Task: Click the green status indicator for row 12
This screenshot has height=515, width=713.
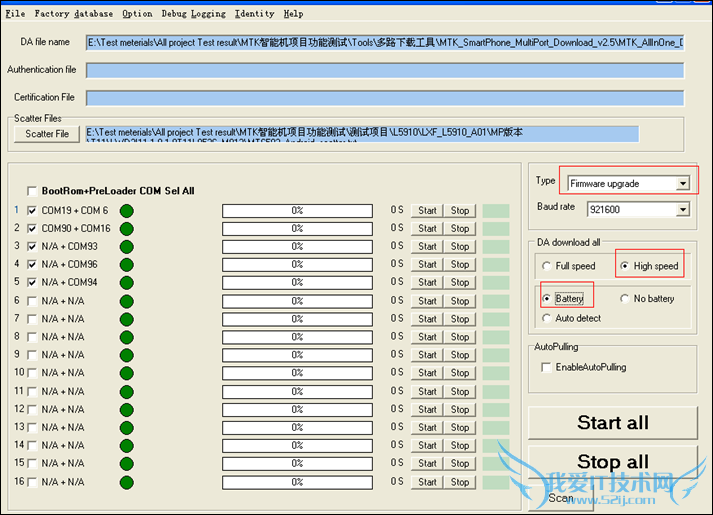Action: click(127, 410)
